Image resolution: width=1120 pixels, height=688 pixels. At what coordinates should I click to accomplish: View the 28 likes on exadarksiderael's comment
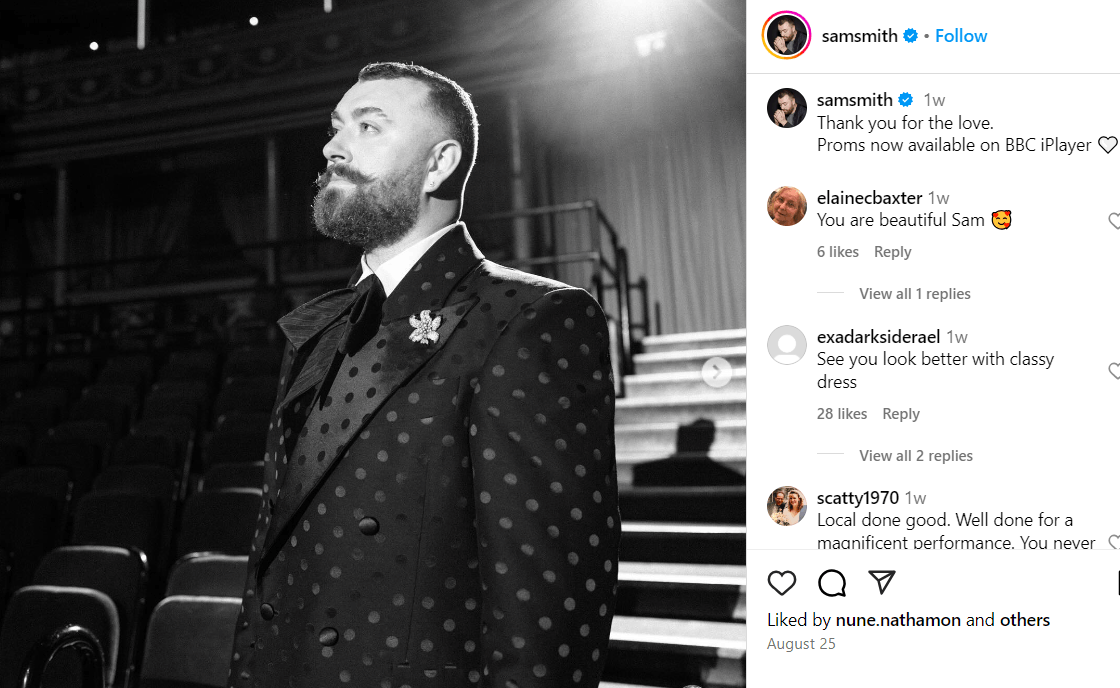point(842,414)
